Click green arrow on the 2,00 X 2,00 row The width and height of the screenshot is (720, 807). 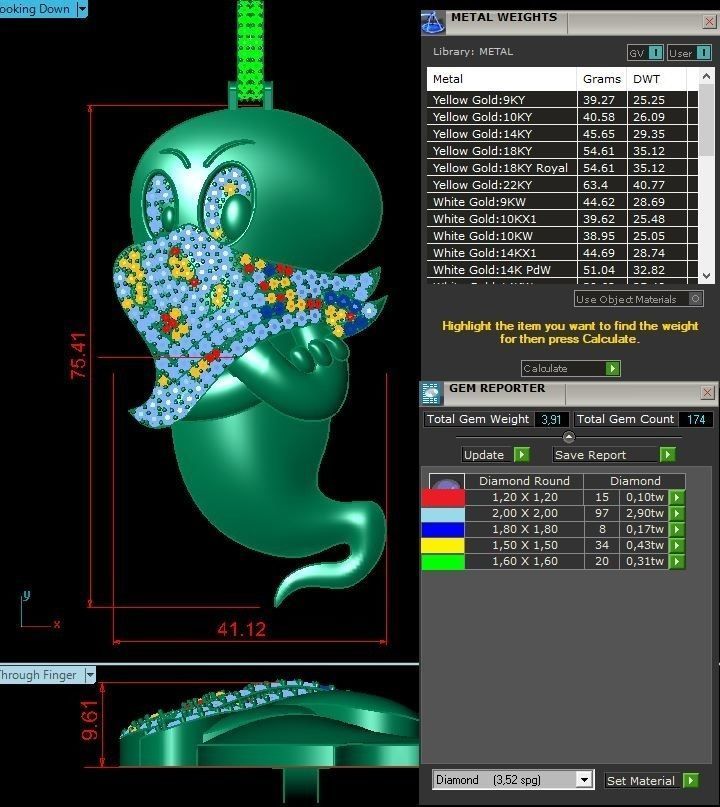coord(677,513)
